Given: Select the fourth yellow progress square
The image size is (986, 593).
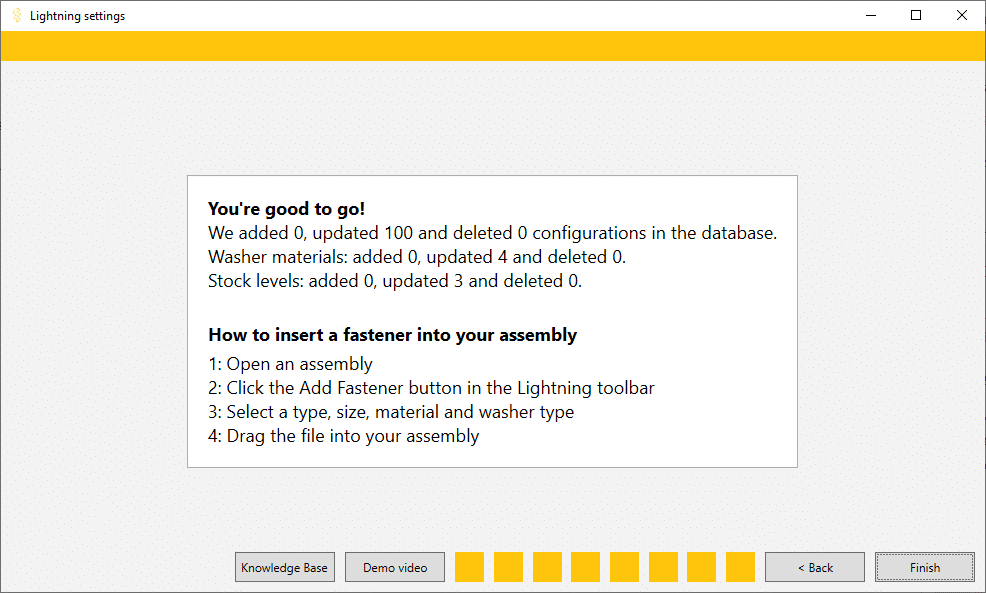Looking at the screenshot, I should (585, 567).
